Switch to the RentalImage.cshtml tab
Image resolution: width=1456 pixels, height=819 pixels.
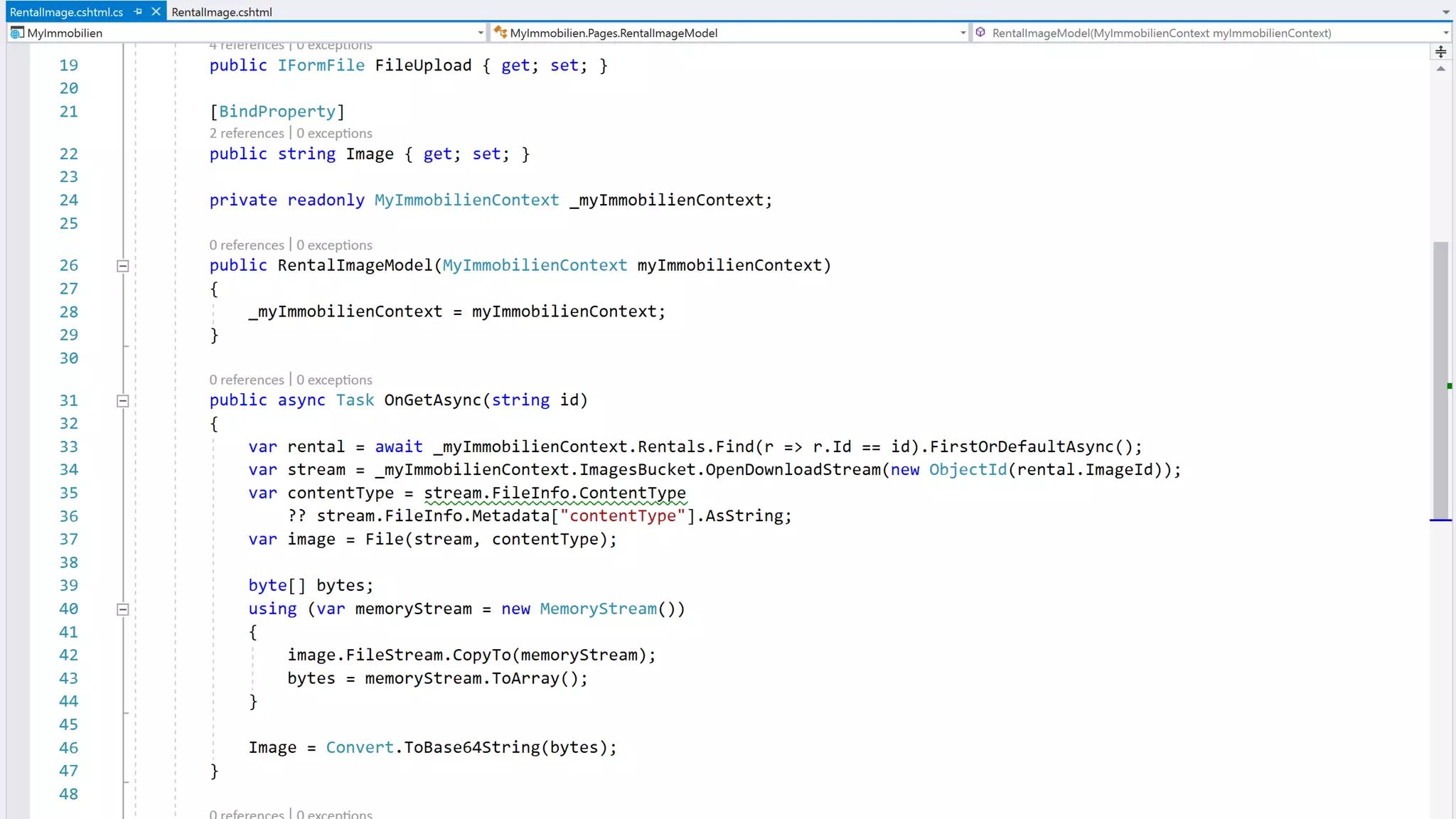coord(222,12)
